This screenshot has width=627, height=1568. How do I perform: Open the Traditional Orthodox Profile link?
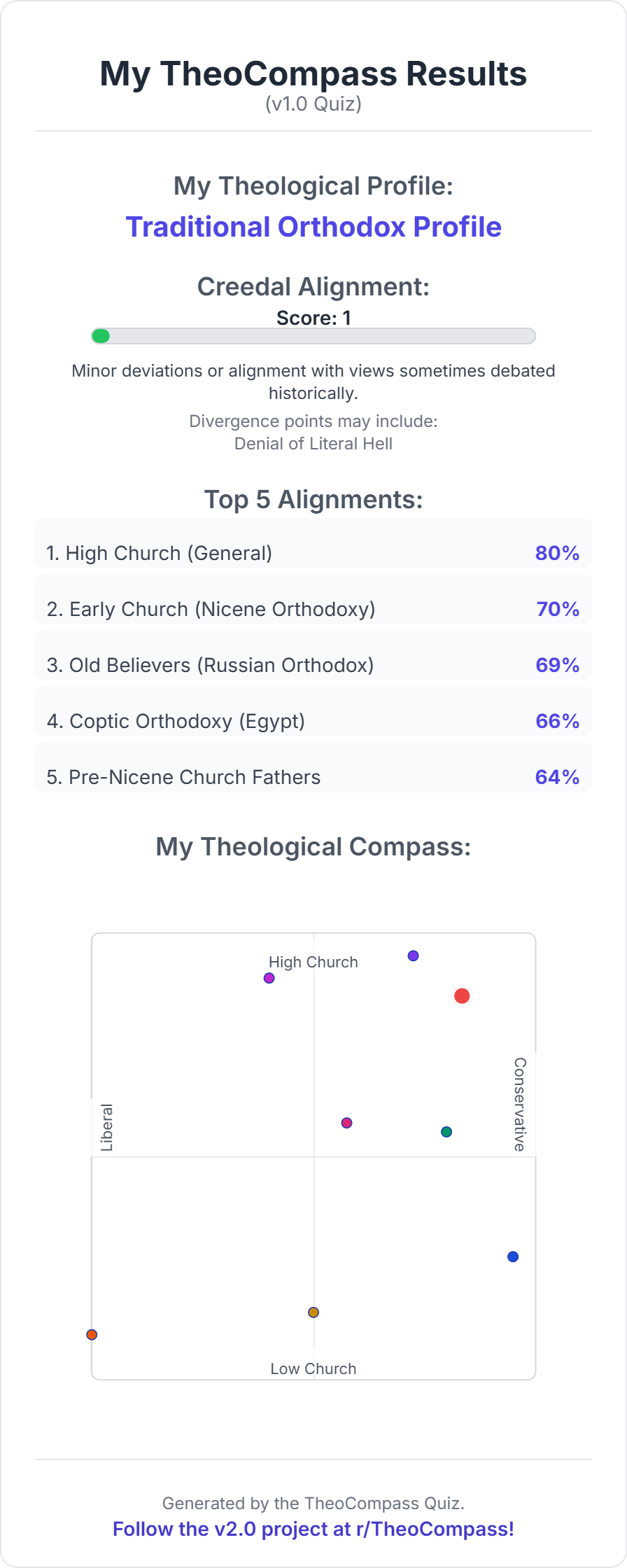point(313,227)
